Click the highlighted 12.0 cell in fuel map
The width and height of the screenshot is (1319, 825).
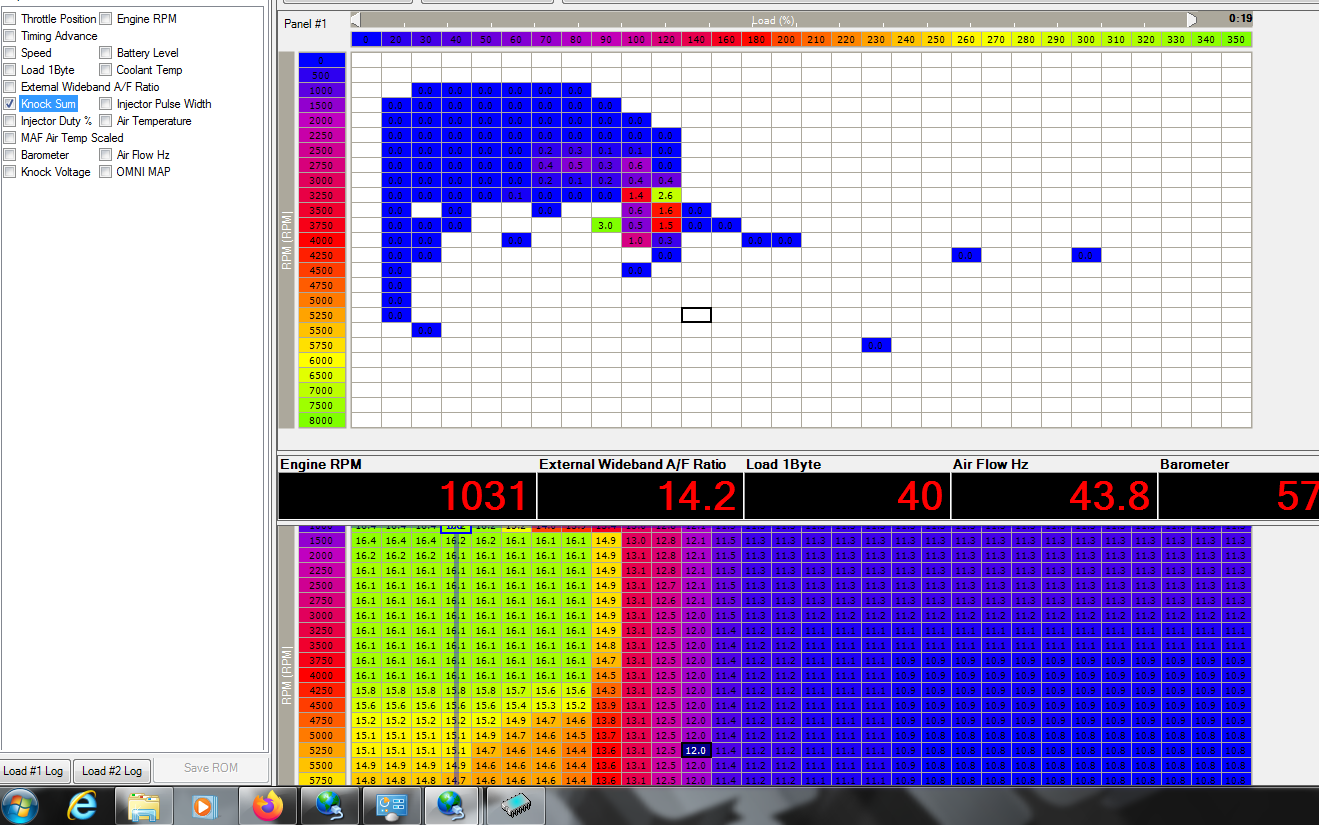click(696, 750)
